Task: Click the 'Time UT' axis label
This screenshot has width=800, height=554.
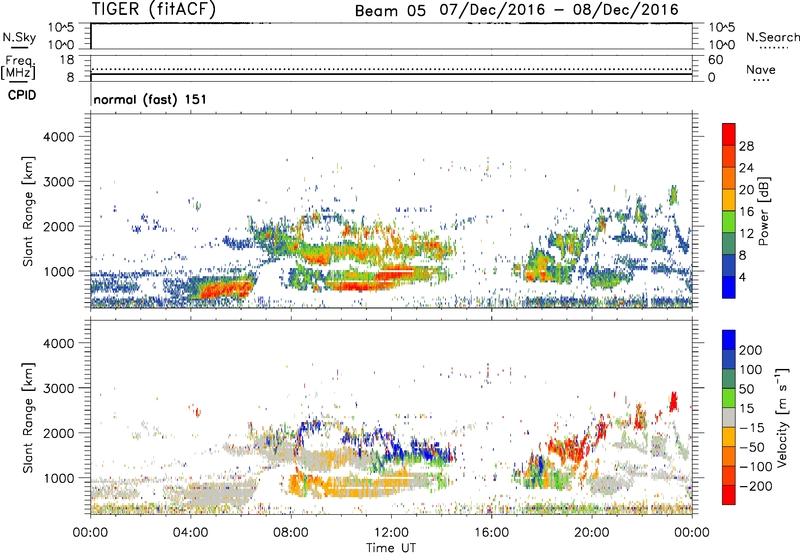Action: 391,548
